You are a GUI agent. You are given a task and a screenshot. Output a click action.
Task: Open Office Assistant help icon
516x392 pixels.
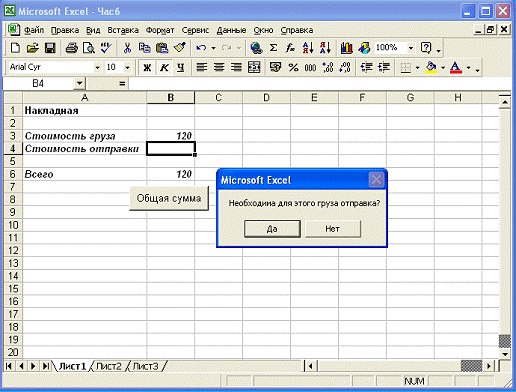[426, 48]
